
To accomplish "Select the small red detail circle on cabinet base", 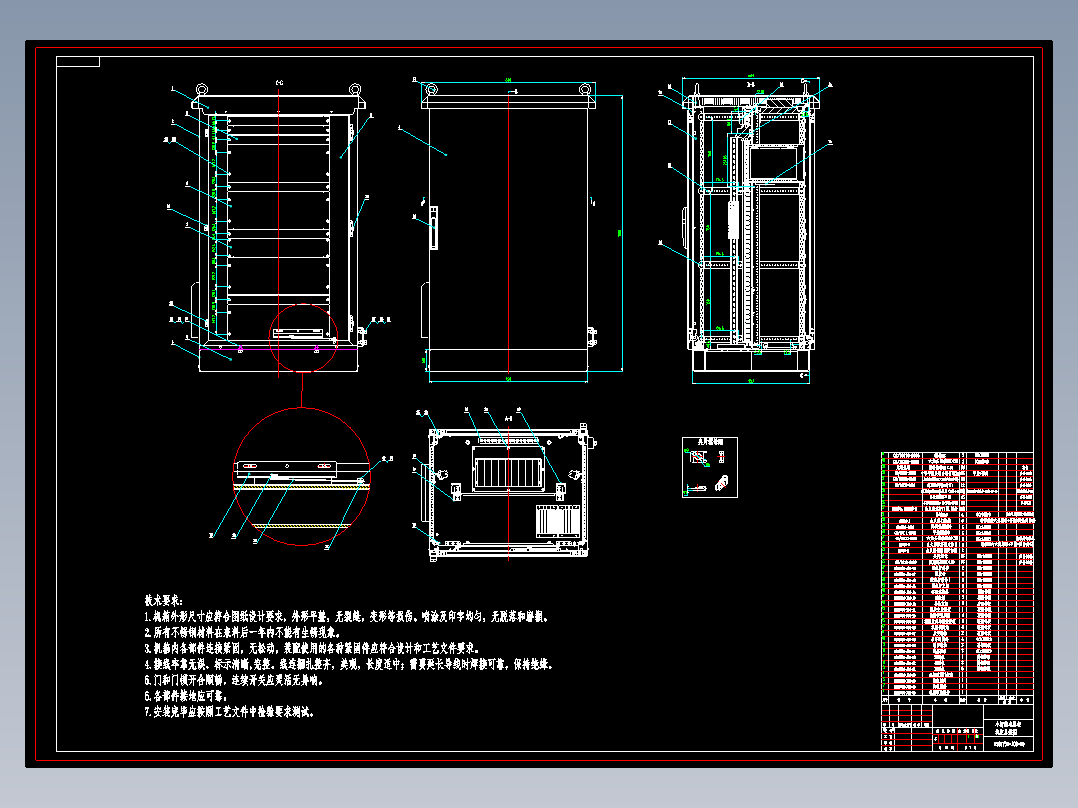I will [303, 338].
